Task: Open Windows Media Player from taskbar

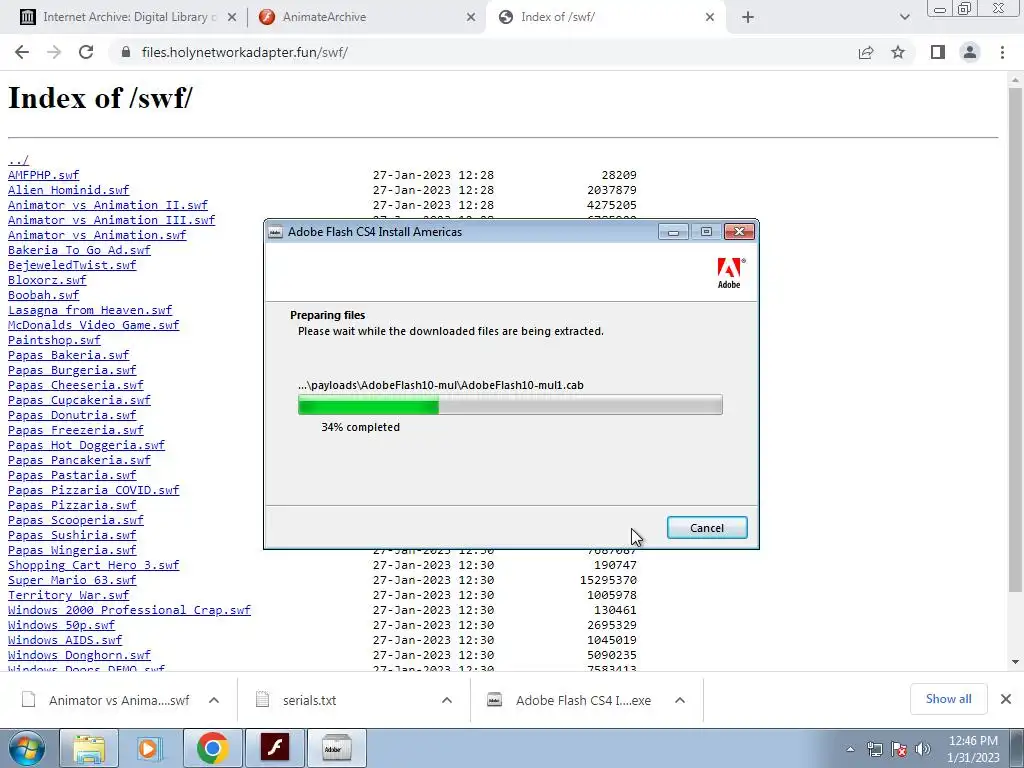Action: [x=150, y=748]
